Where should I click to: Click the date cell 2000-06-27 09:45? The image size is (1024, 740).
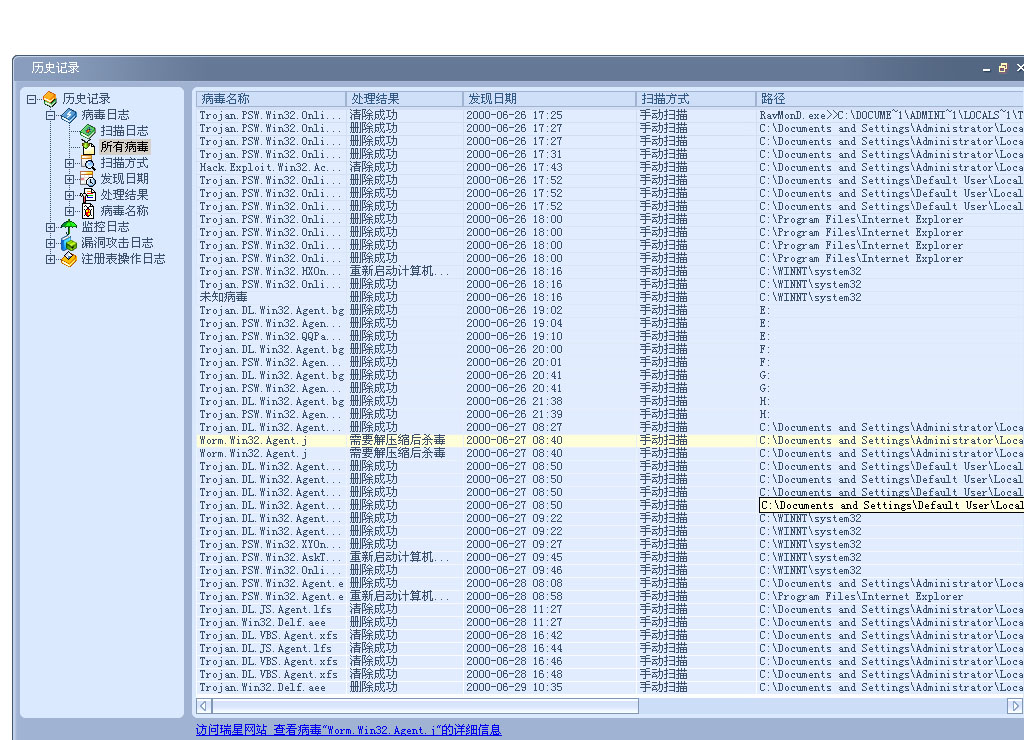click(x=514, y=557)
